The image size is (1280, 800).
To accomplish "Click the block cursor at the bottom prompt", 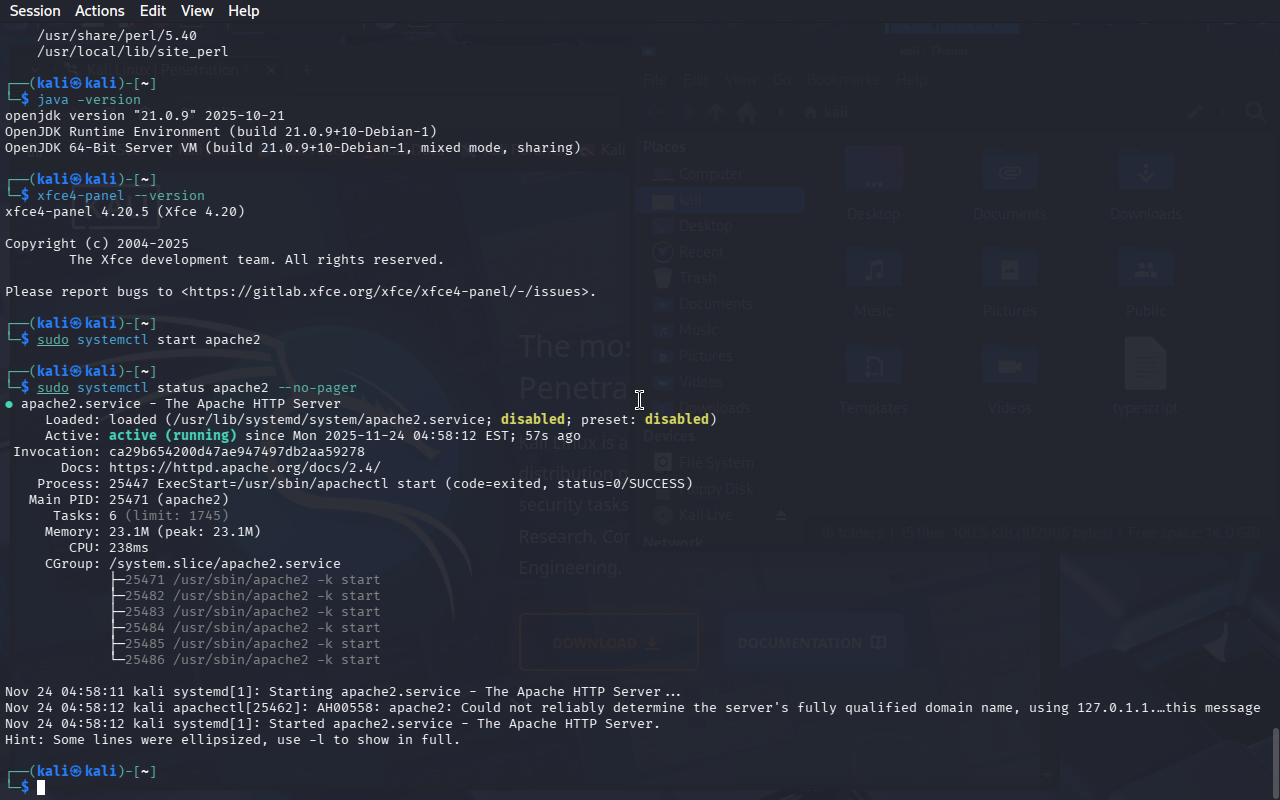I will click(x=41, y=788).
